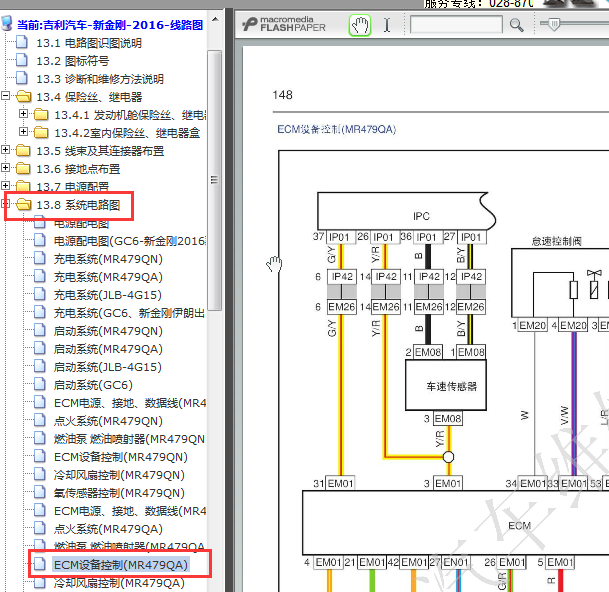Click the Macromedia FlashPaper logo
This screenshot has width=609, height=592.
pos(284,24)
